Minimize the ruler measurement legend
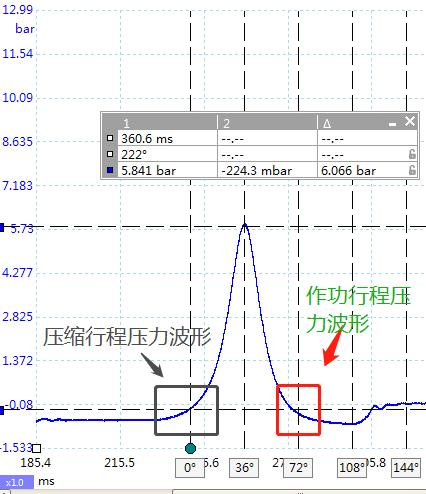Viewport: 426px width, 494px height. [393, 124]
